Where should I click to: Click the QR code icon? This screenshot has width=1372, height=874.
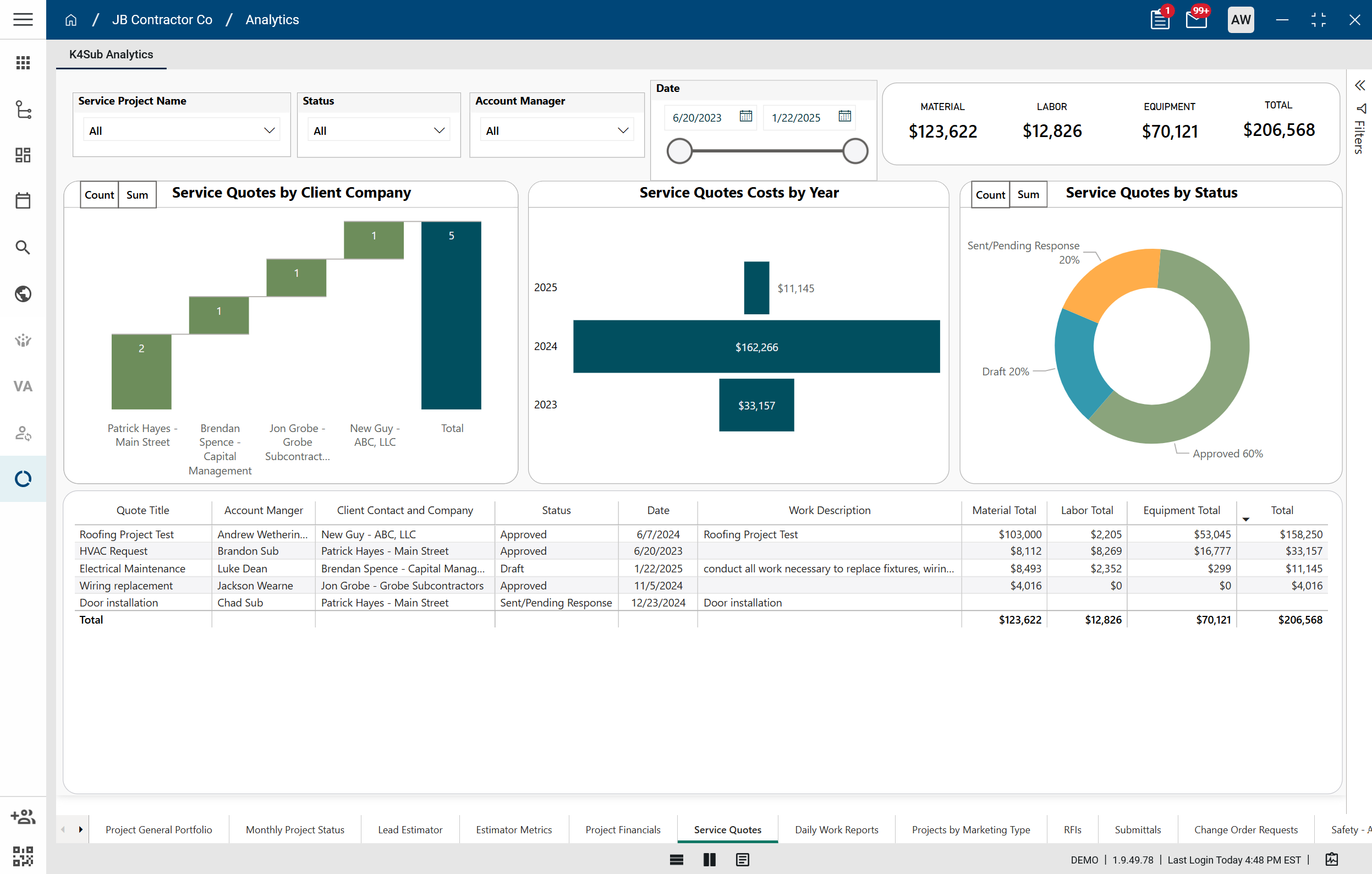(x=23, y=856)
